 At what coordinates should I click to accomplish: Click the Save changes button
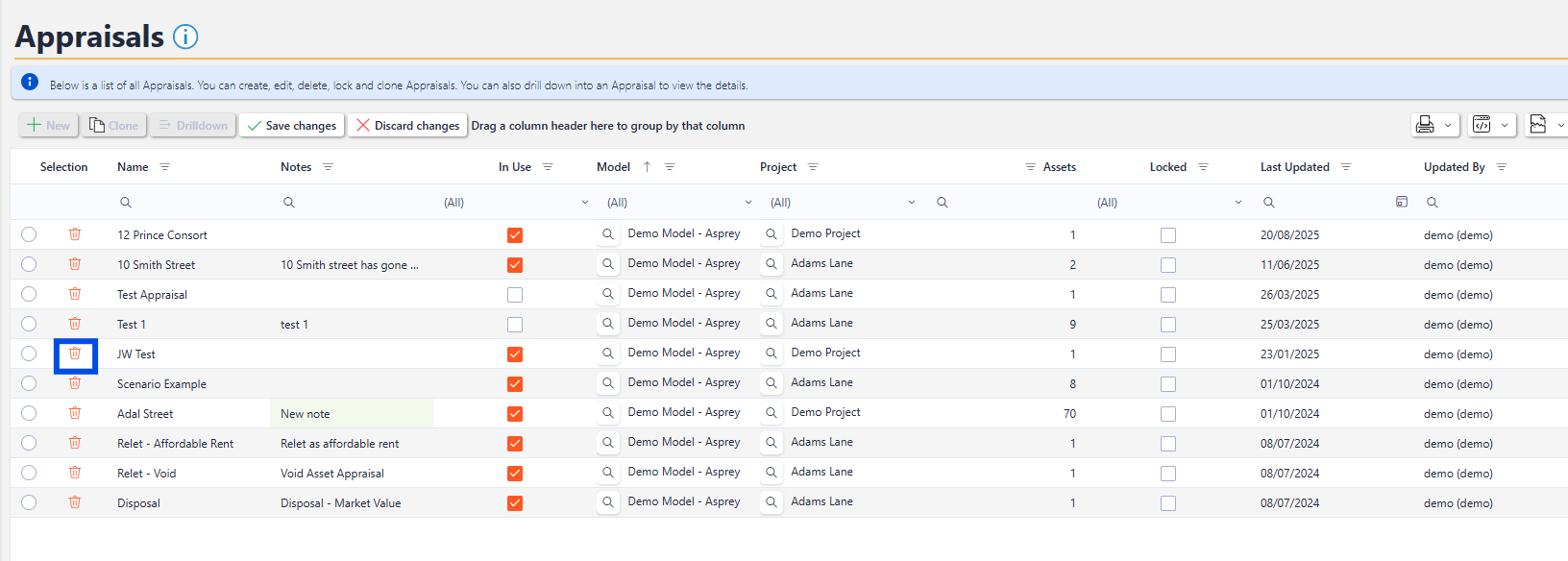point(292,126)
